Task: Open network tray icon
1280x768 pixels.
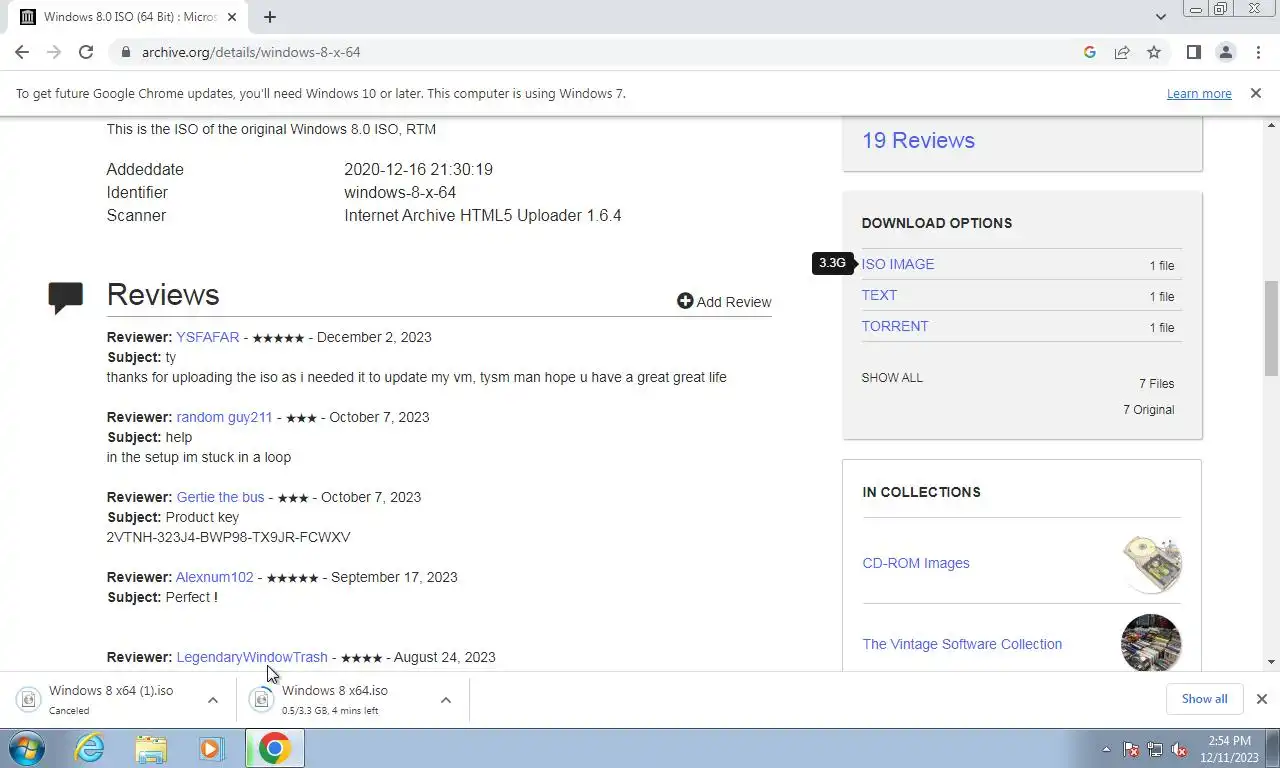Action: [x=1155, y=749]
